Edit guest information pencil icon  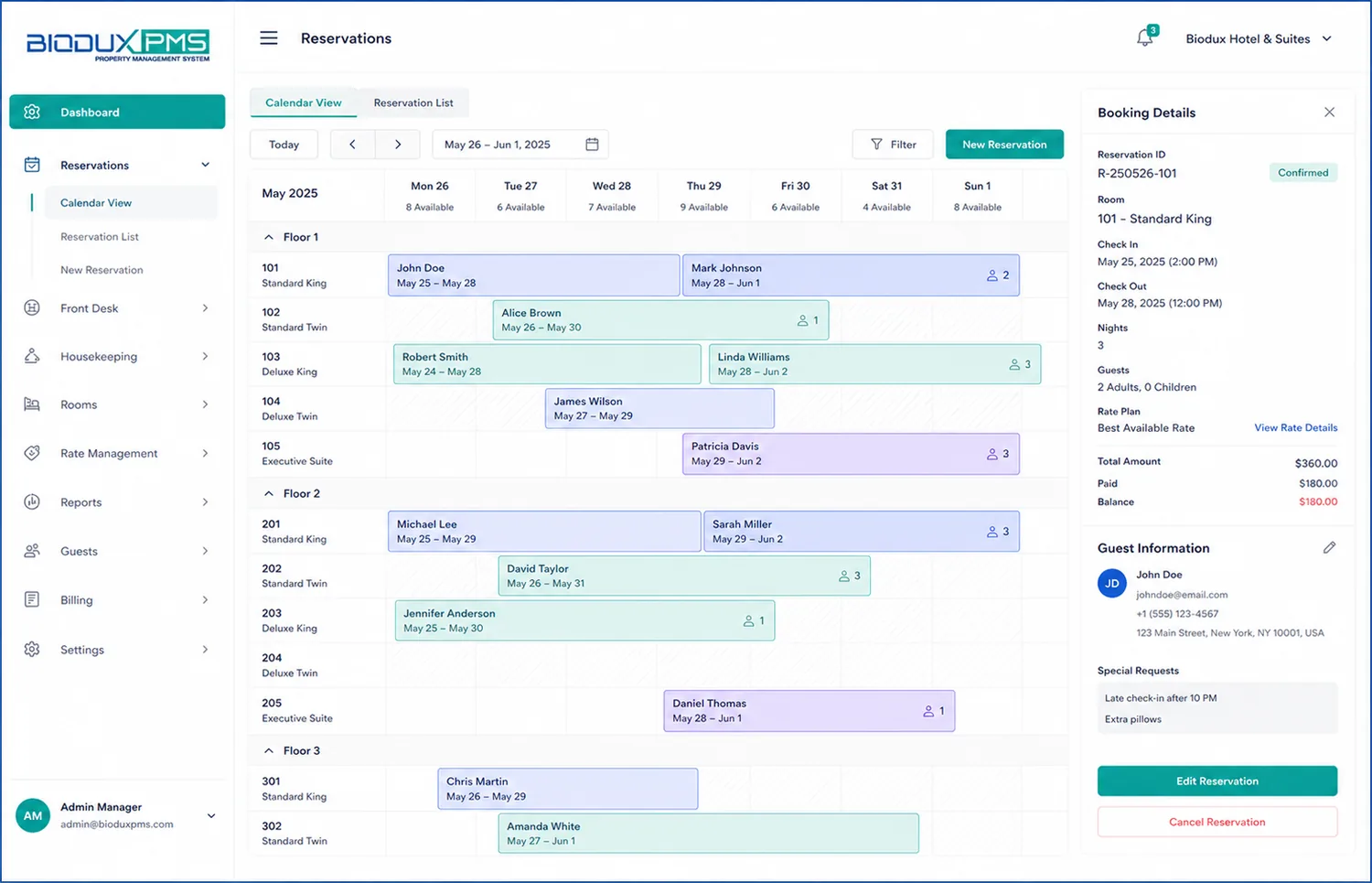[1329, 547]
